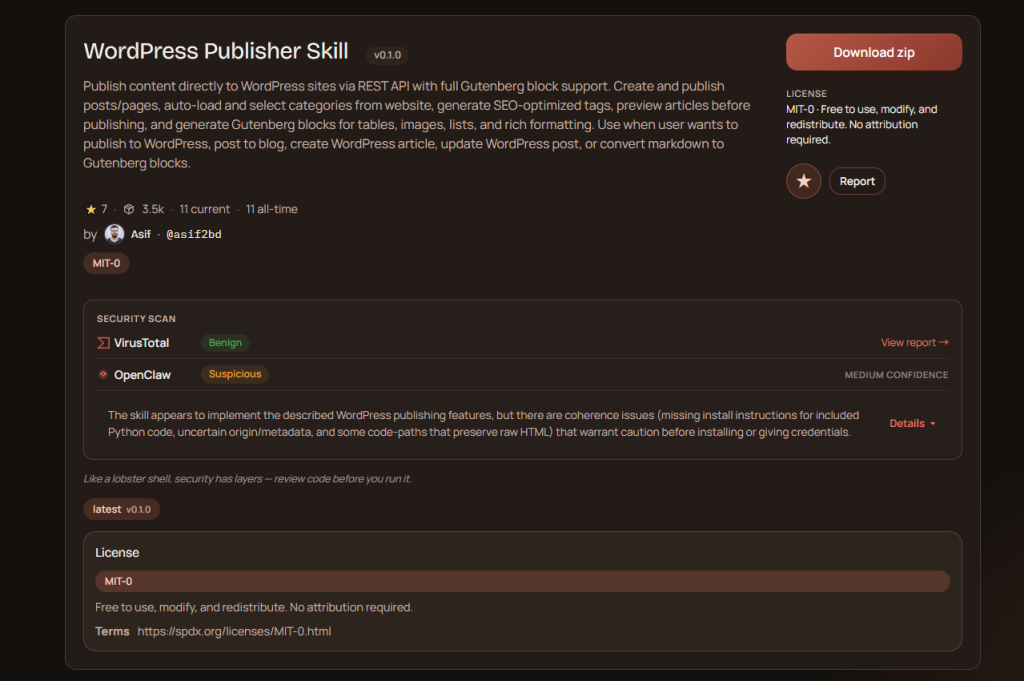This screenshot has width=1024, height=681.
Task: Expand the Details dropdown in security scan
Action: click(x=912, y=423)
